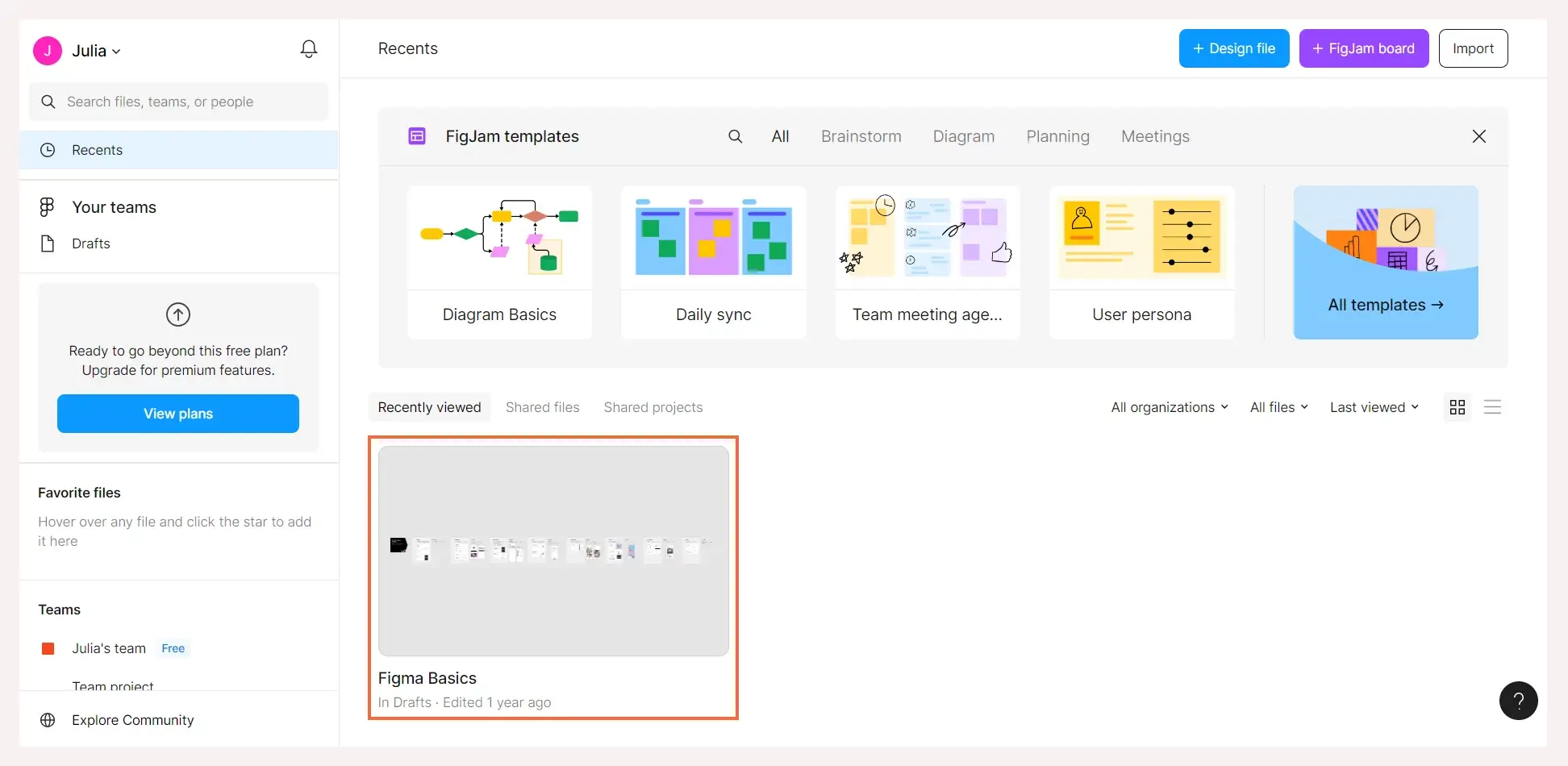The image size is (1568, 766).
Task: Open the All templates card
Action: [1386, 262]
